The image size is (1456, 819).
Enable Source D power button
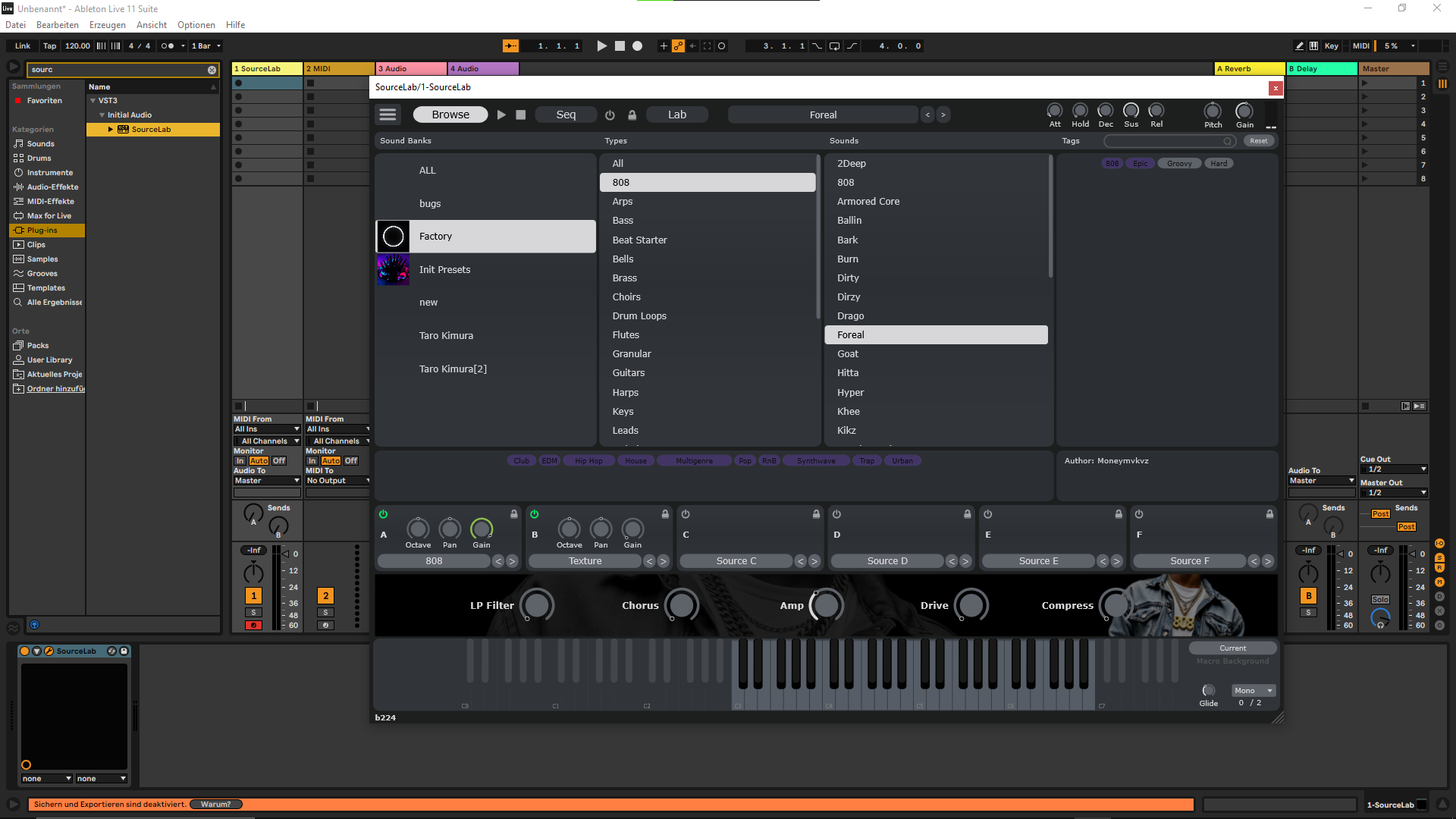tap(836, 514)
